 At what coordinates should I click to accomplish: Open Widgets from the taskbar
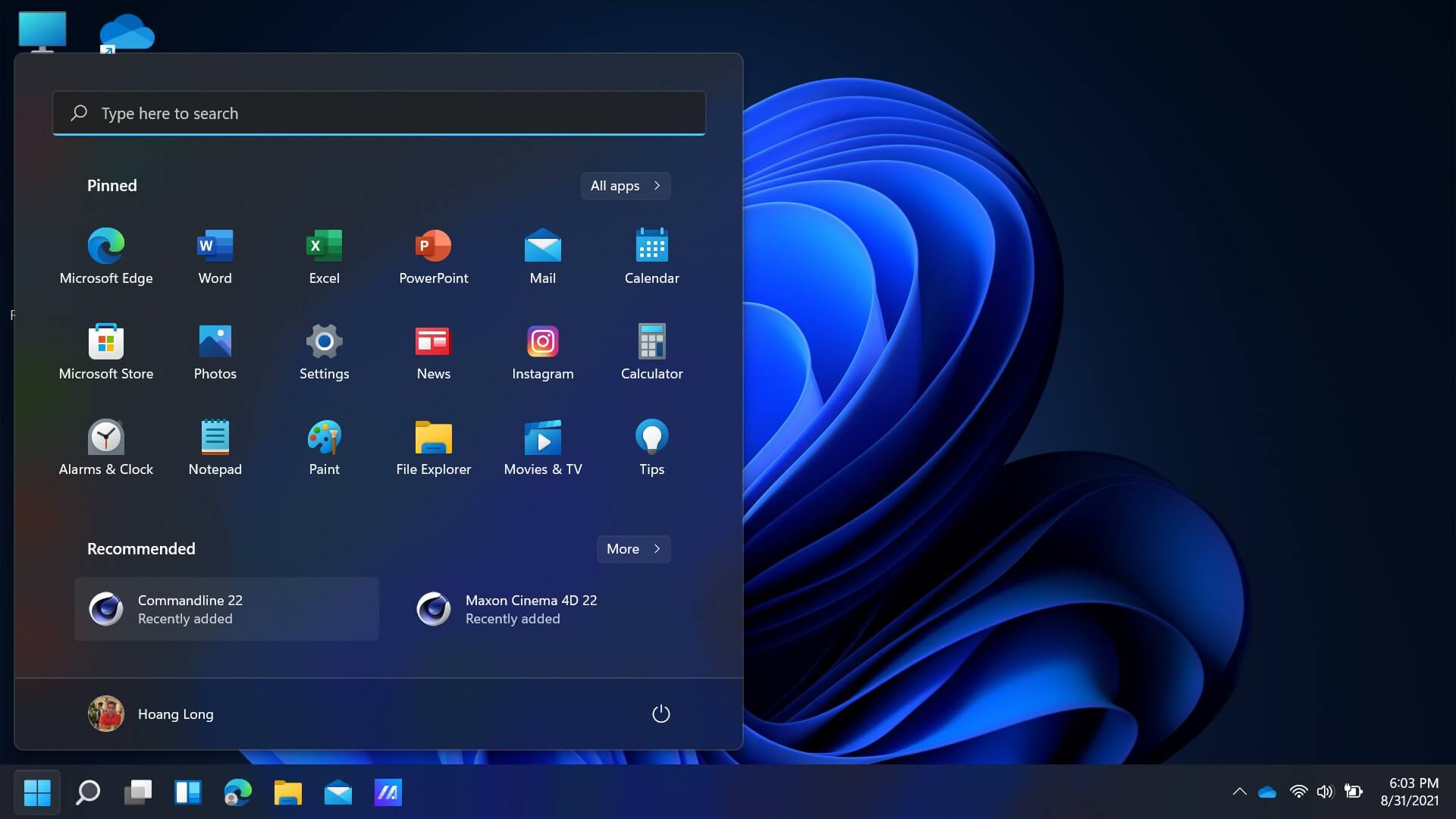point(188,792)
